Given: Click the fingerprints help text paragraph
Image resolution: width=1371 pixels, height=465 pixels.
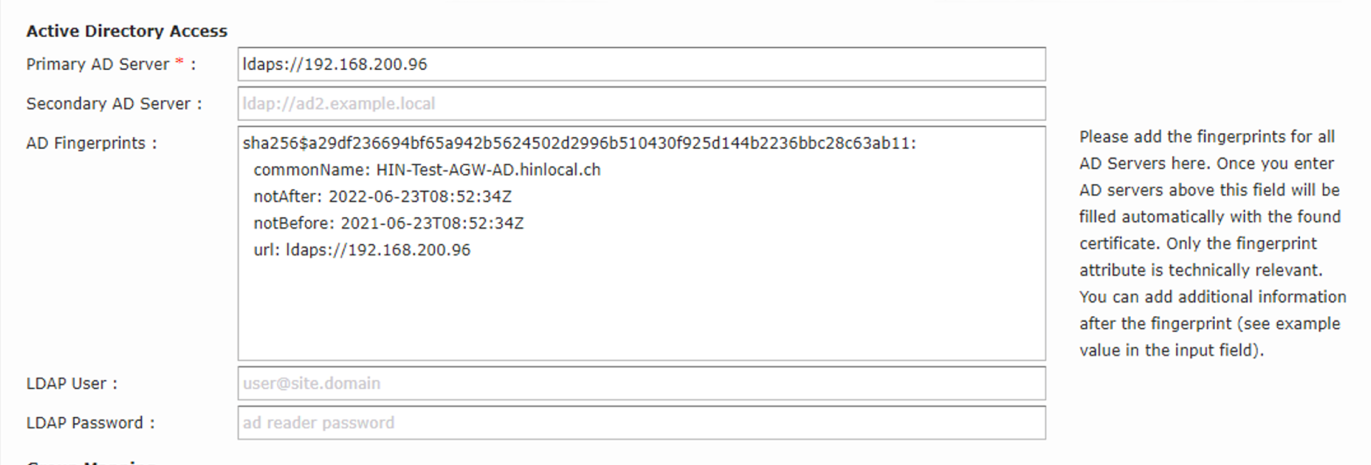Looking at the screenshot, I should [x=1211, y=244].
